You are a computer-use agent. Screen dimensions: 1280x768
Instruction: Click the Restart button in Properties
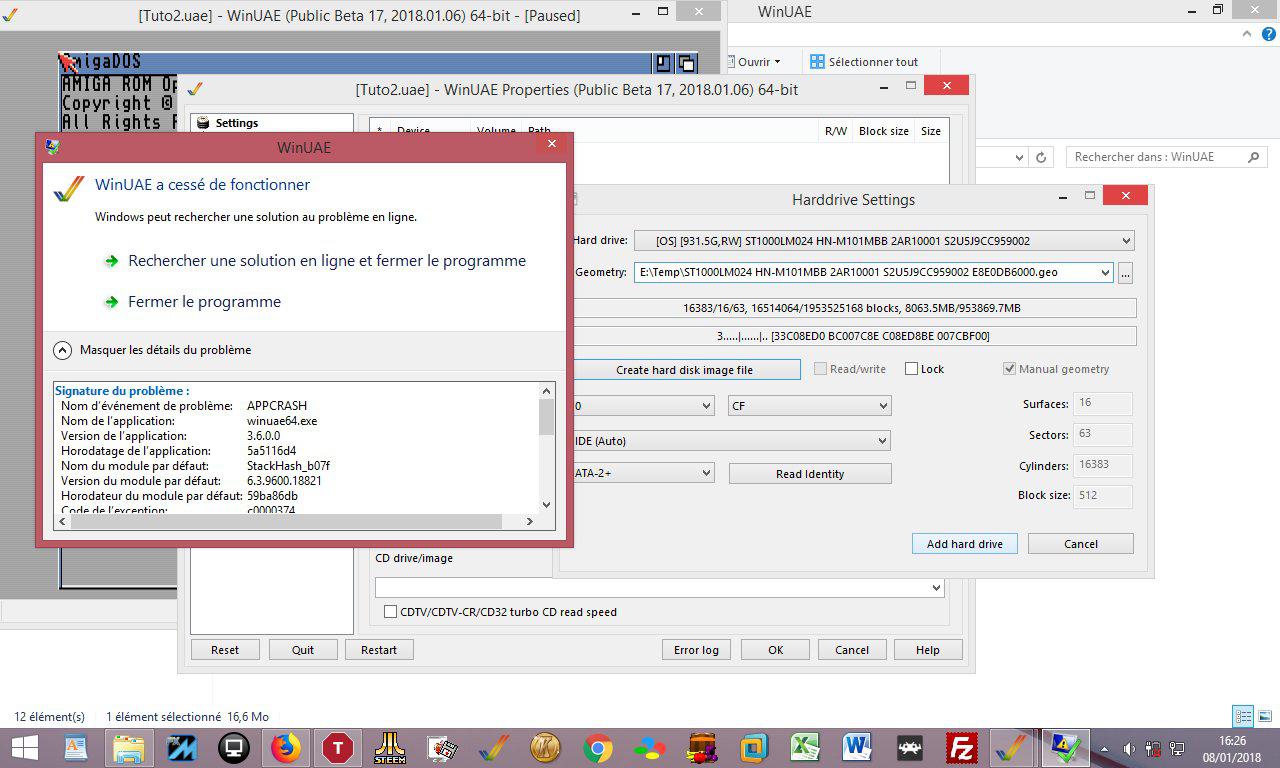pyautogui.click(x=379, y=650)
